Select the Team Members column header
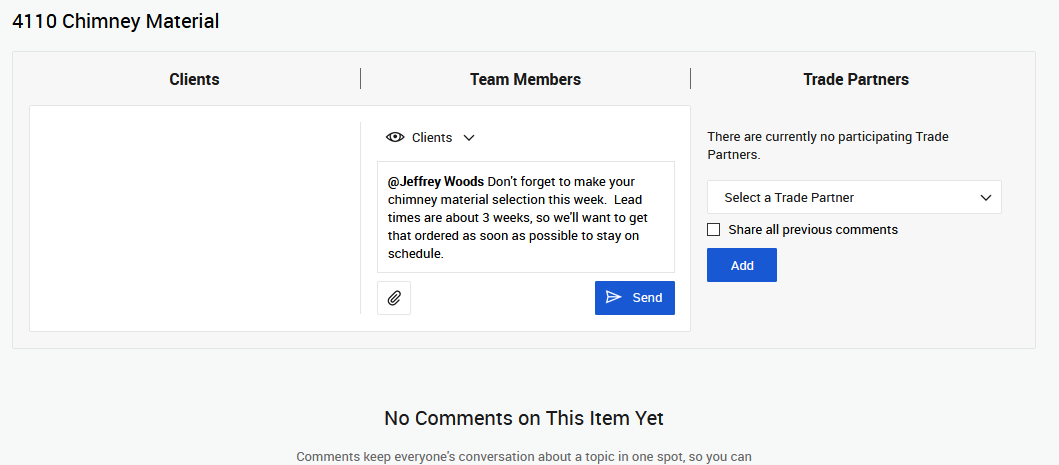This screenshot has width=1059, height=465. coord(525,79)
